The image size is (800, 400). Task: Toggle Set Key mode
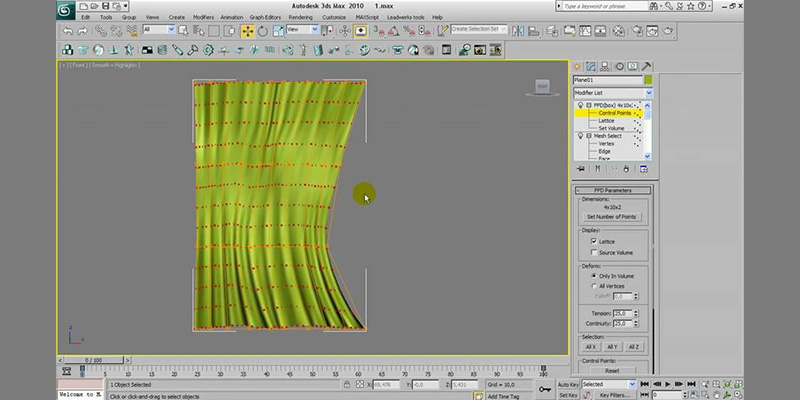(568, 395)
